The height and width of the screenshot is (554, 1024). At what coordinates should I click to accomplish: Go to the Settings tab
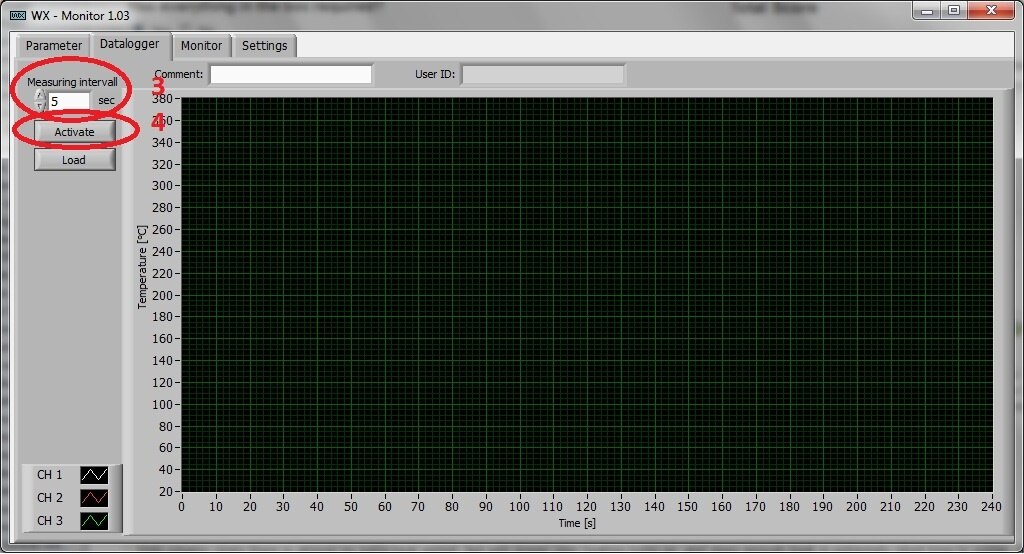coord(264,46)
